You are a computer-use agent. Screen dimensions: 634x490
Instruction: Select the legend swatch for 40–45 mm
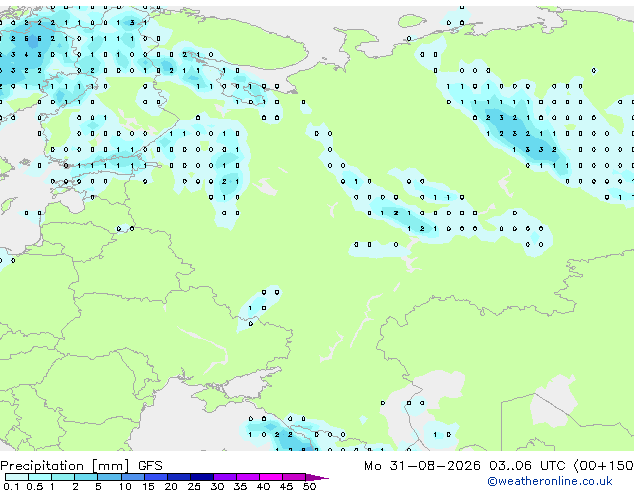coord(271,477)
